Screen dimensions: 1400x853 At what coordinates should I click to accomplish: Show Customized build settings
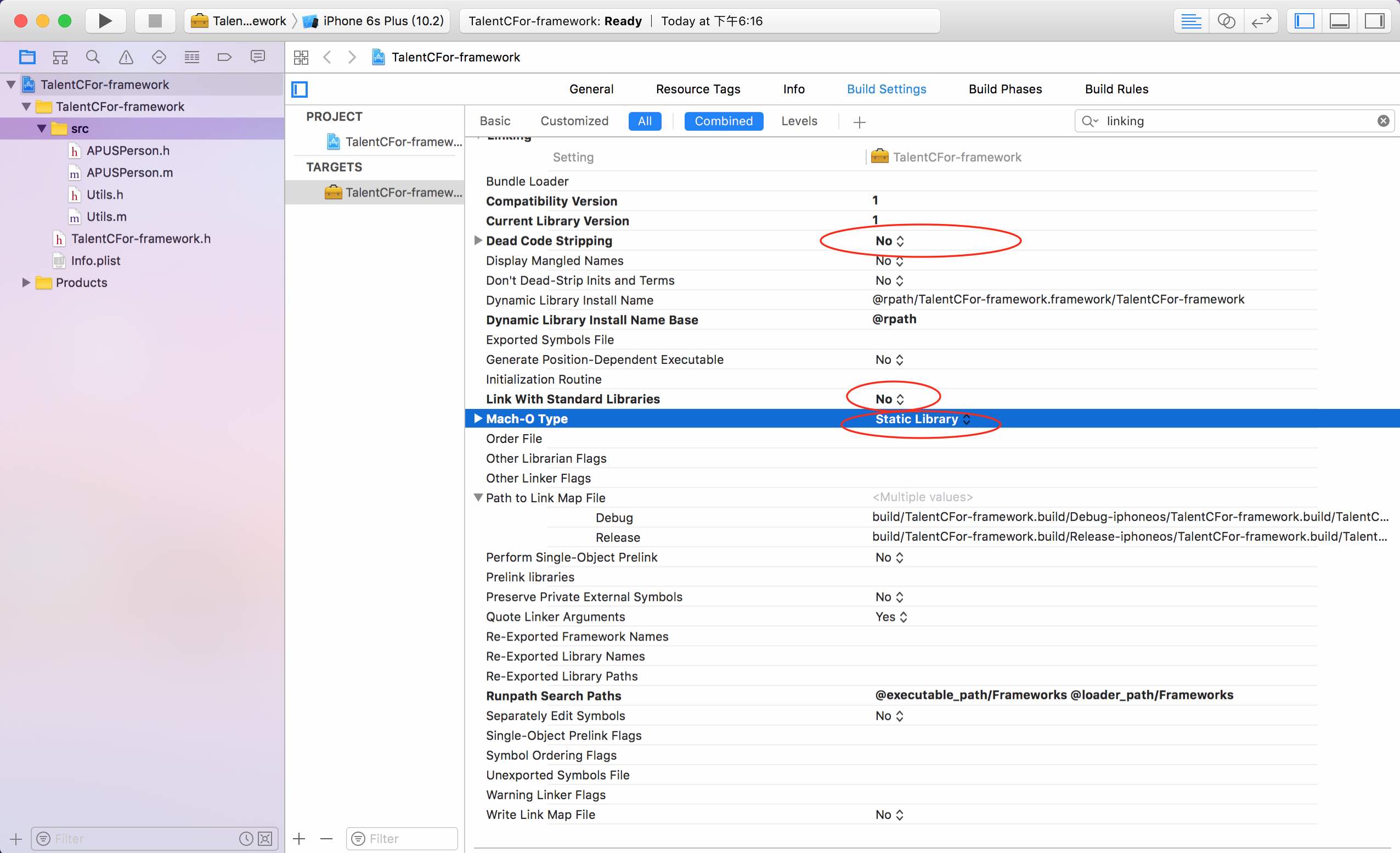pyautogui.click(x=574, y=121)
